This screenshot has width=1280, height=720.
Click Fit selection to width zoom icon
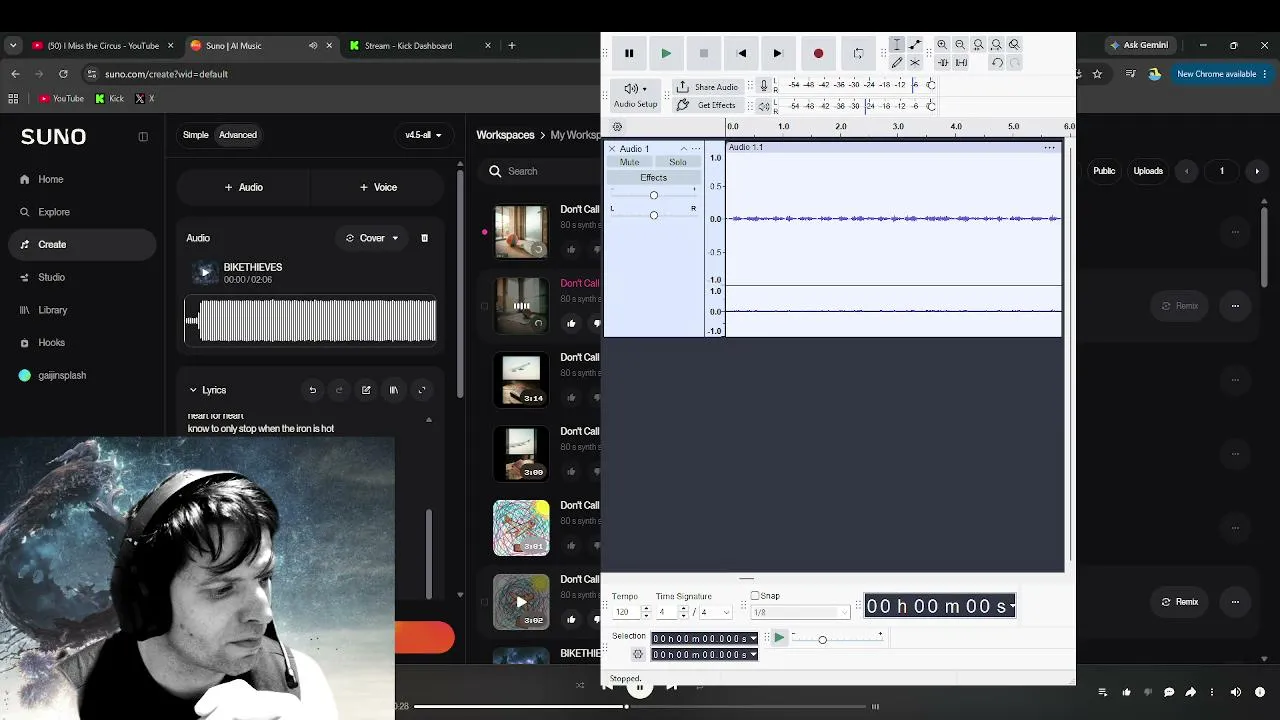978,45
